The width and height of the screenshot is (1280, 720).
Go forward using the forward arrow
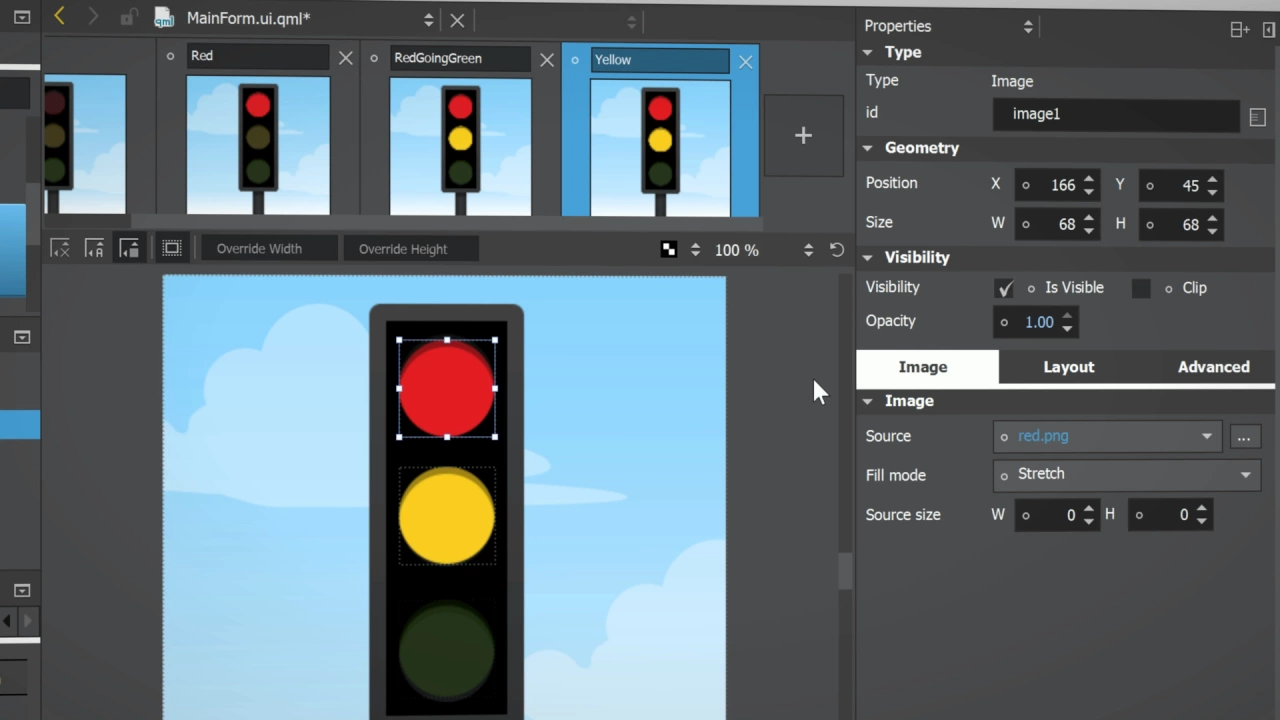pyautogui.click(x=93, y=17)
